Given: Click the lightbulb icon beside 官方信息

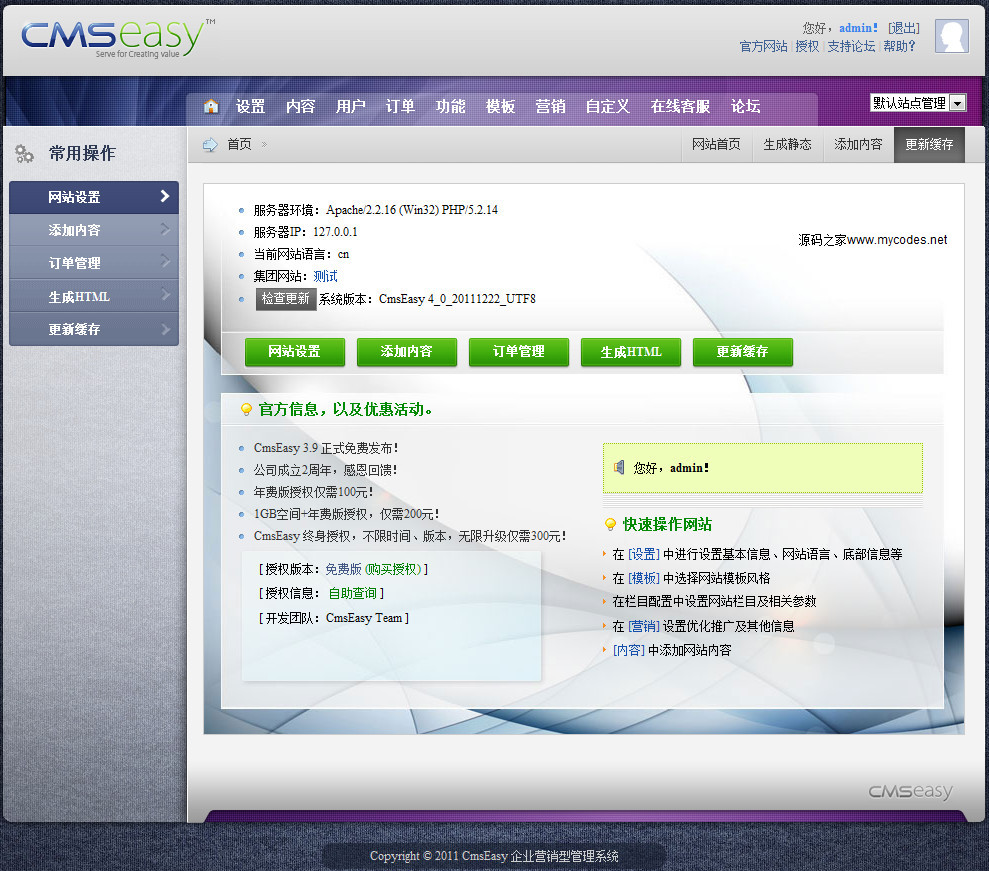Looking at the screenshot, I should (x=246, y=409).
